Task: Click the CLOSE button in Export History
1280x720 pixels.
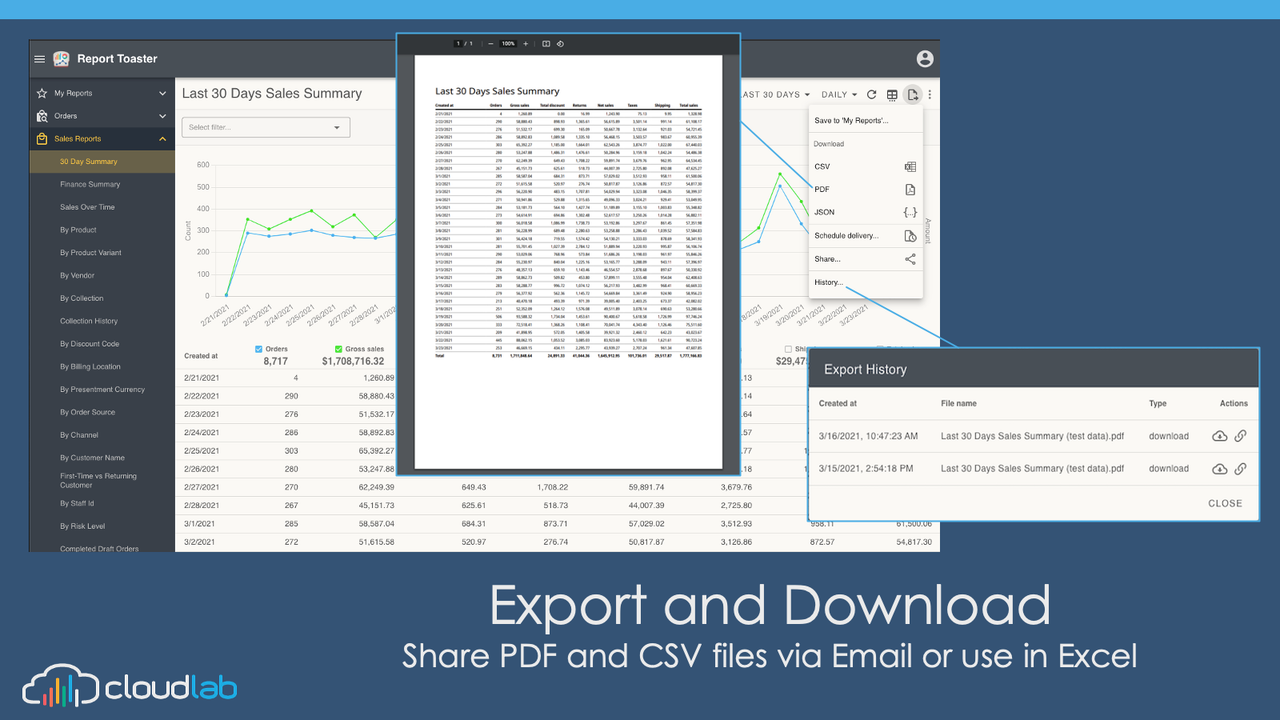Action: [1225, 503]
